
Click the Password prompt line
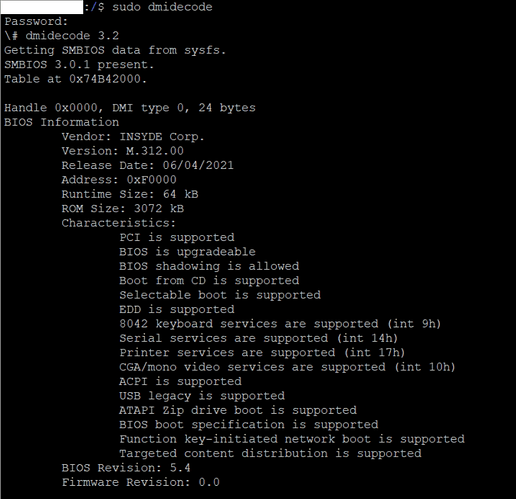(36, 21)
